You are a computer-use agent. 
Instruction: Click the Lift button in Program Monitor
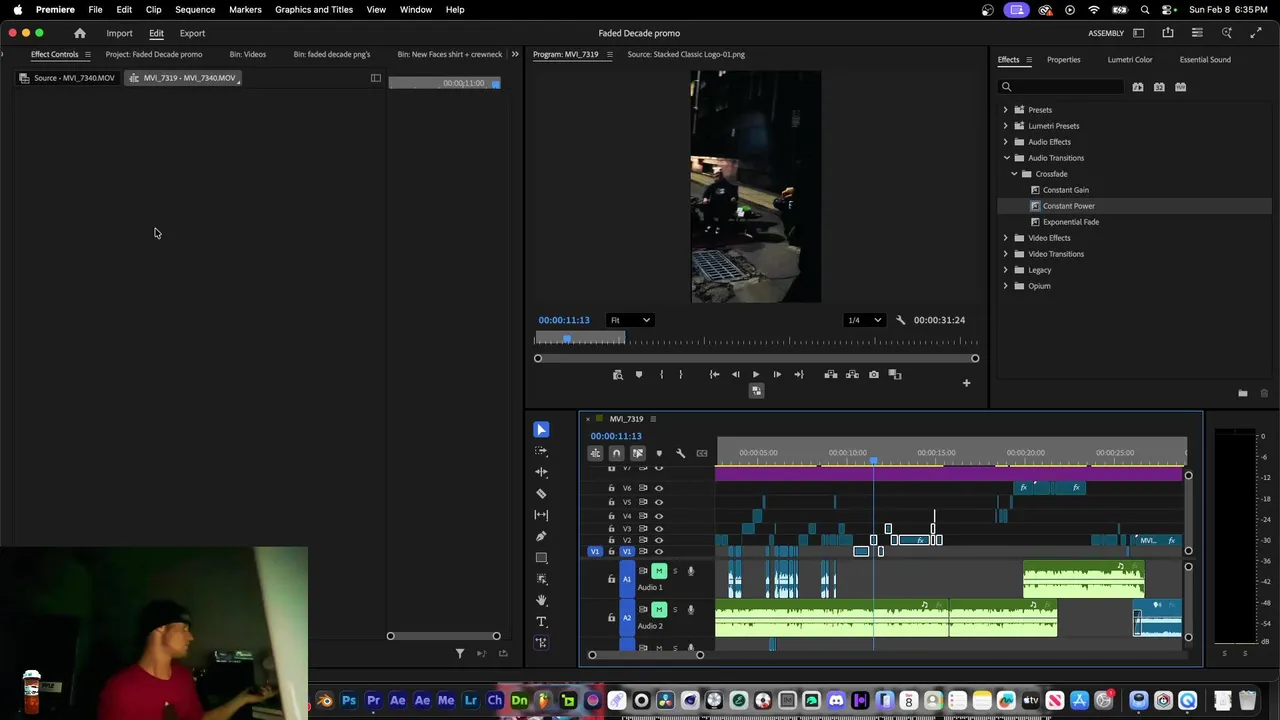pos(830,375)
